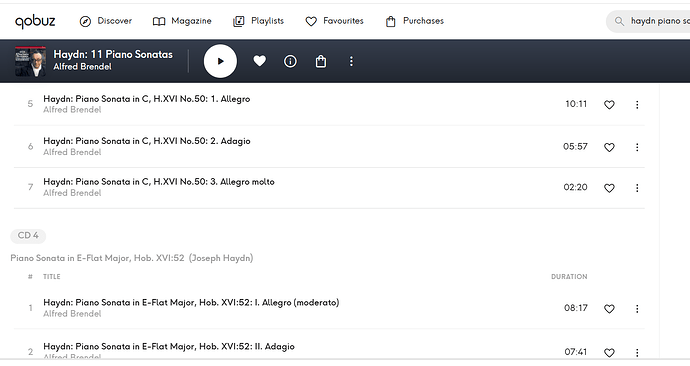690x366 pixels.
Task: Click the Purchases bag icon in navigation
Action: pos(390,21)
